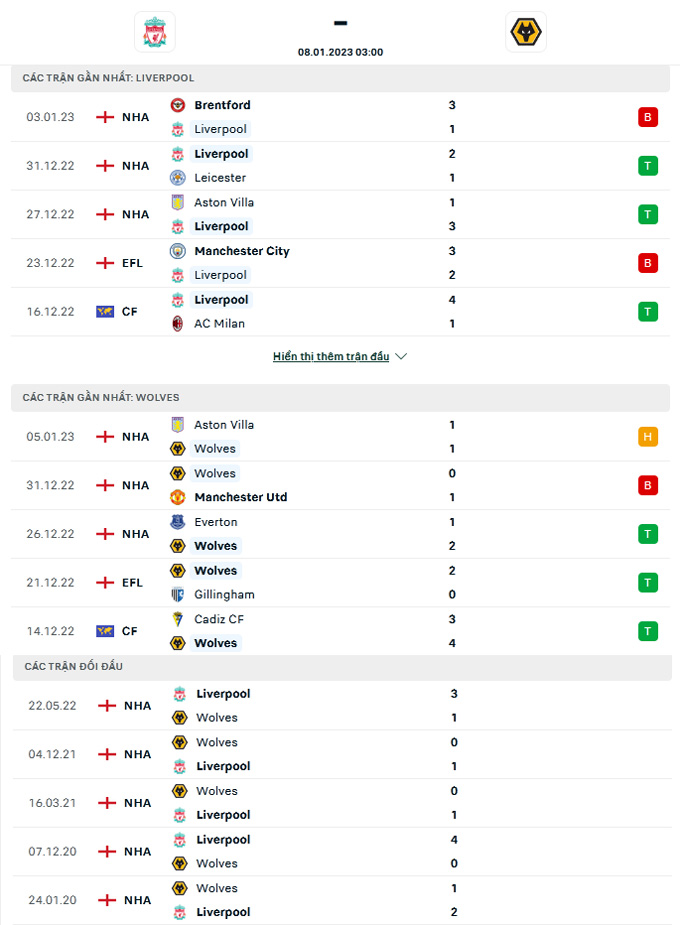
Task: Click the match date 08.01.2023 03:00
Action: [340, 52]
